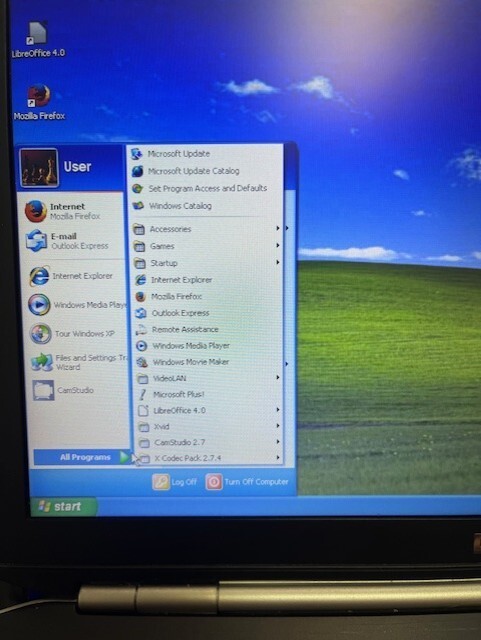481x640 pixels.
Task: Select the LibreOffice 4.0 menu label
Action: coord(179,411)
